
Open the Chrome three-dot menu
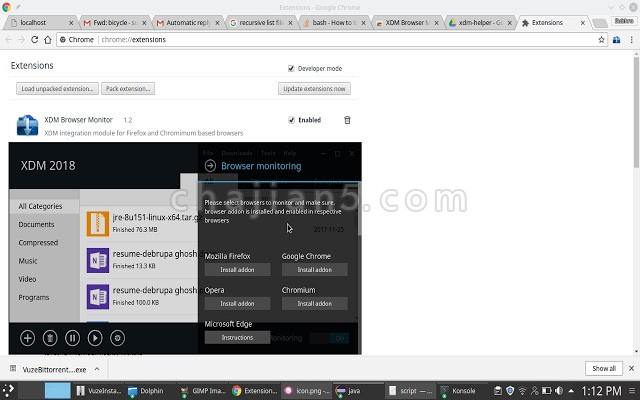(x=631, y=40)
